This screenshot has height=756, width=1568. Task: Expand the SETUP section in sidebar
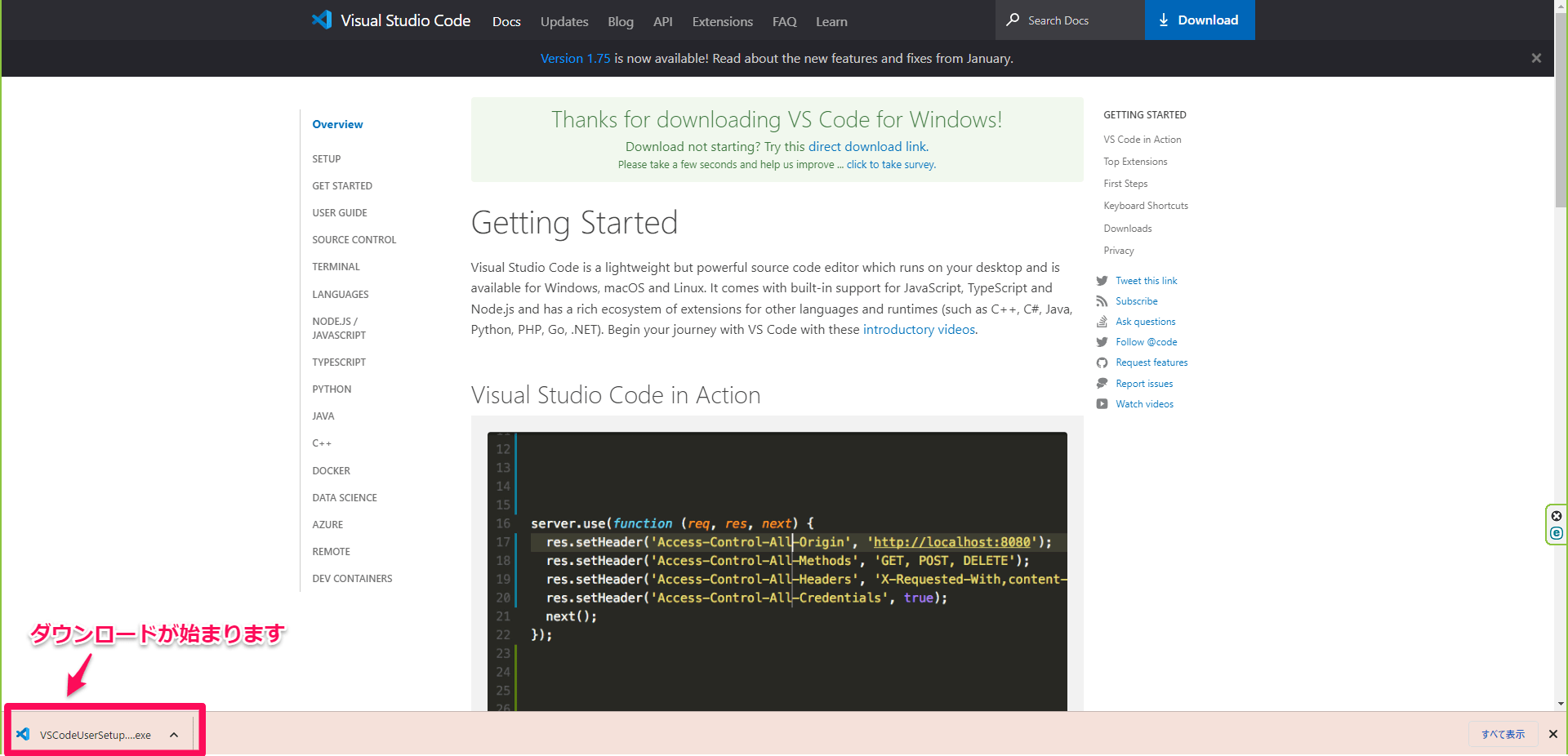point(327,159)
